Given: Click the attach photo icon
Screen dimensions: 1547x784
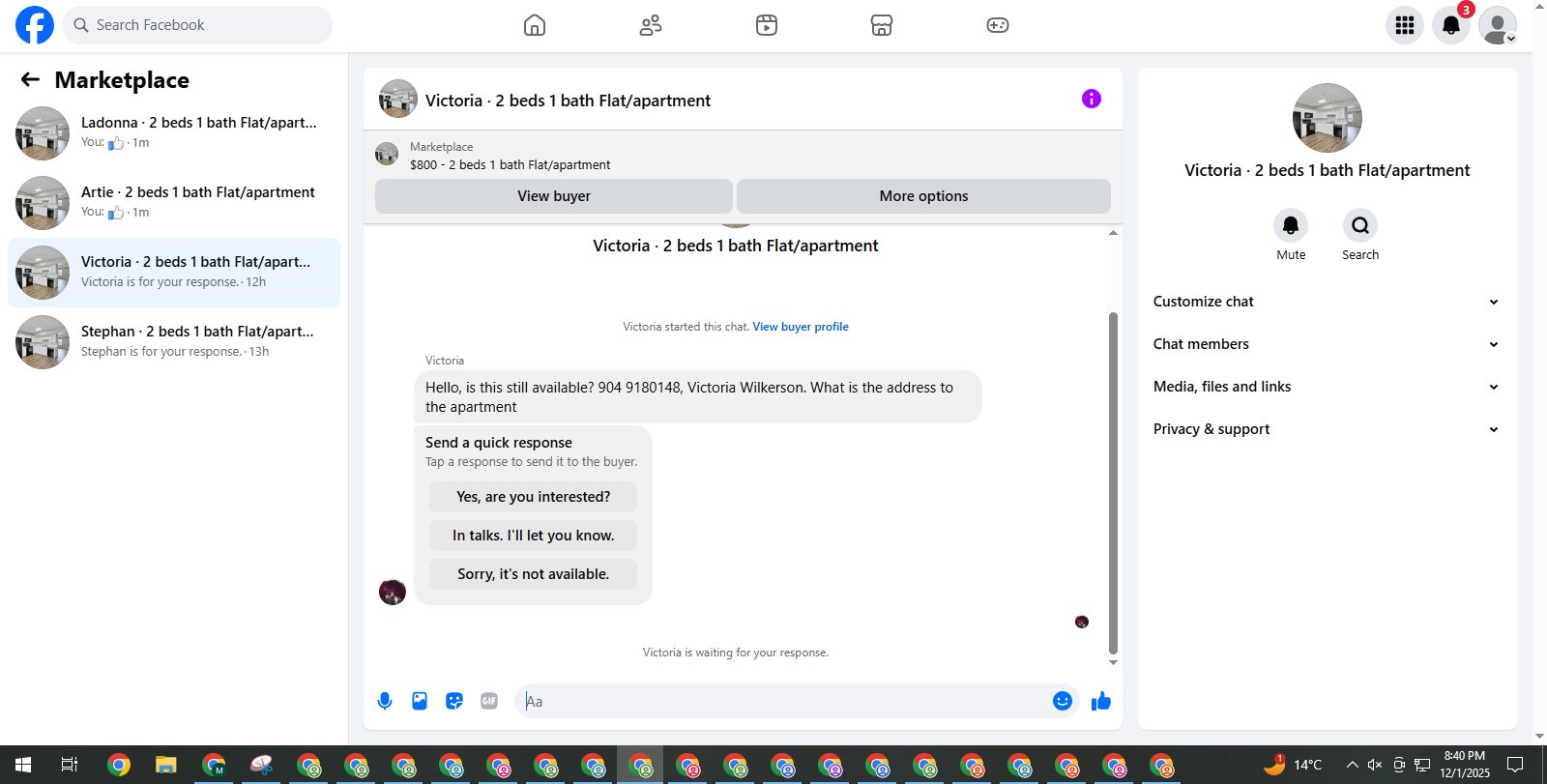Looking at the screenshot, I should point(420,701).
